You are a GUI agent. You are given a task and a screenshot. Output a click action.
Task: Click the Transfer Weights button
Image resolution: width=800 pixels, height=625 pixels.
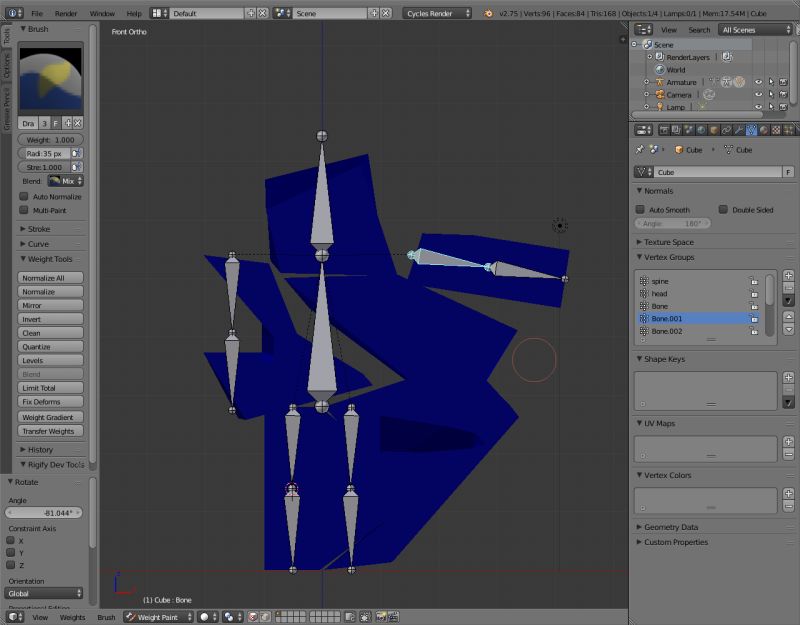47,431
